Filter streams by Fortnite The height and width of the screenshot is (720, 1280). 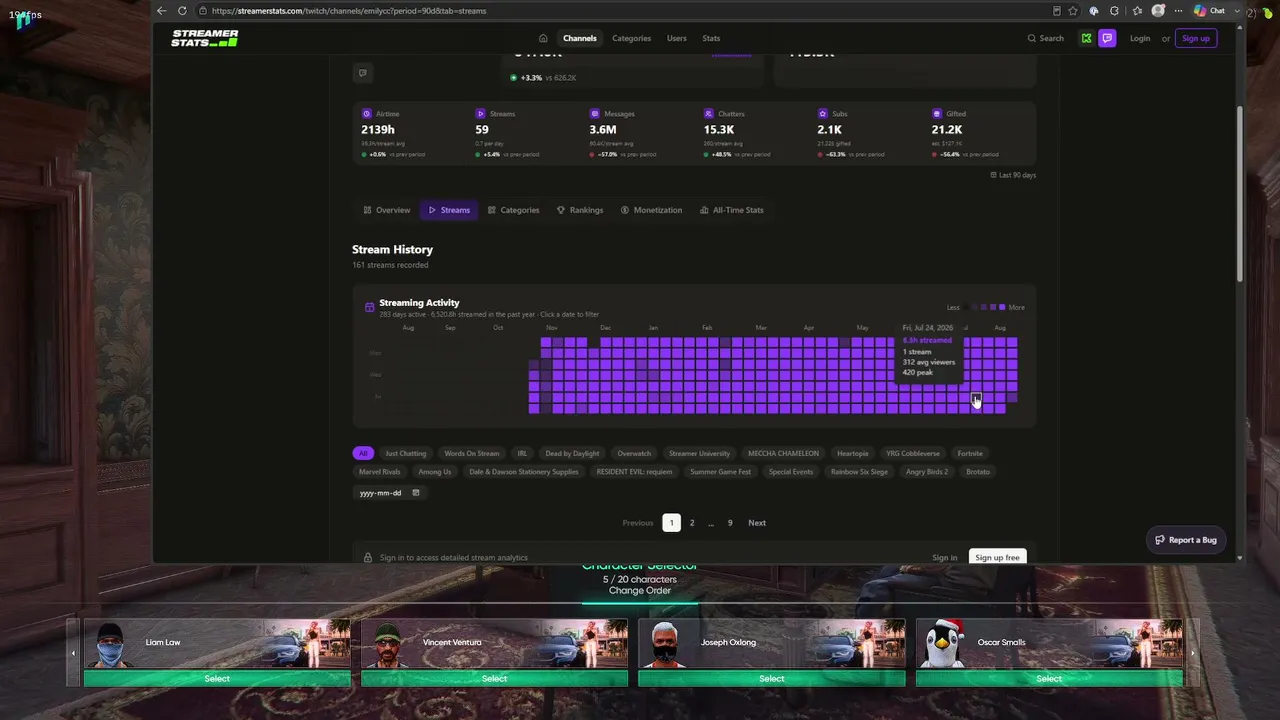tap(970, 453)
